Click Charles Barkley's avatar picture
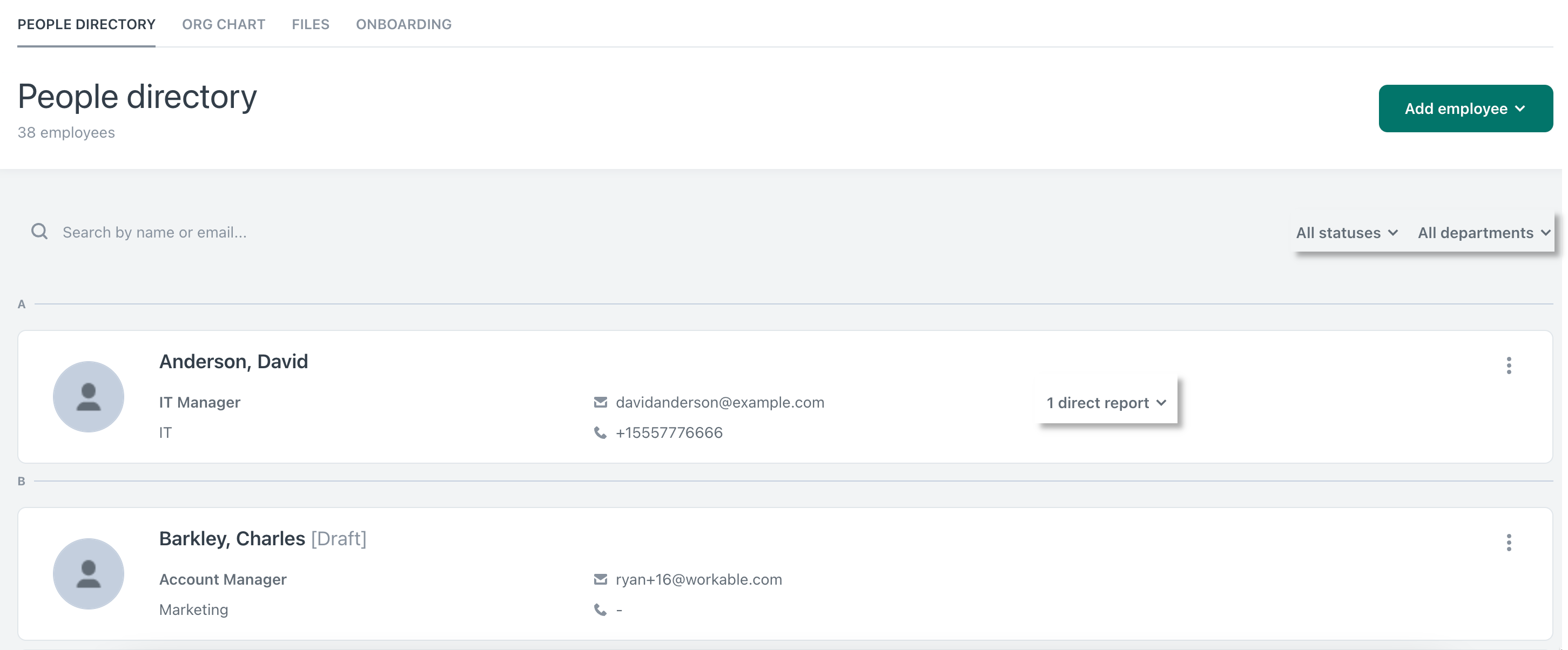 (x=88, y=574)
